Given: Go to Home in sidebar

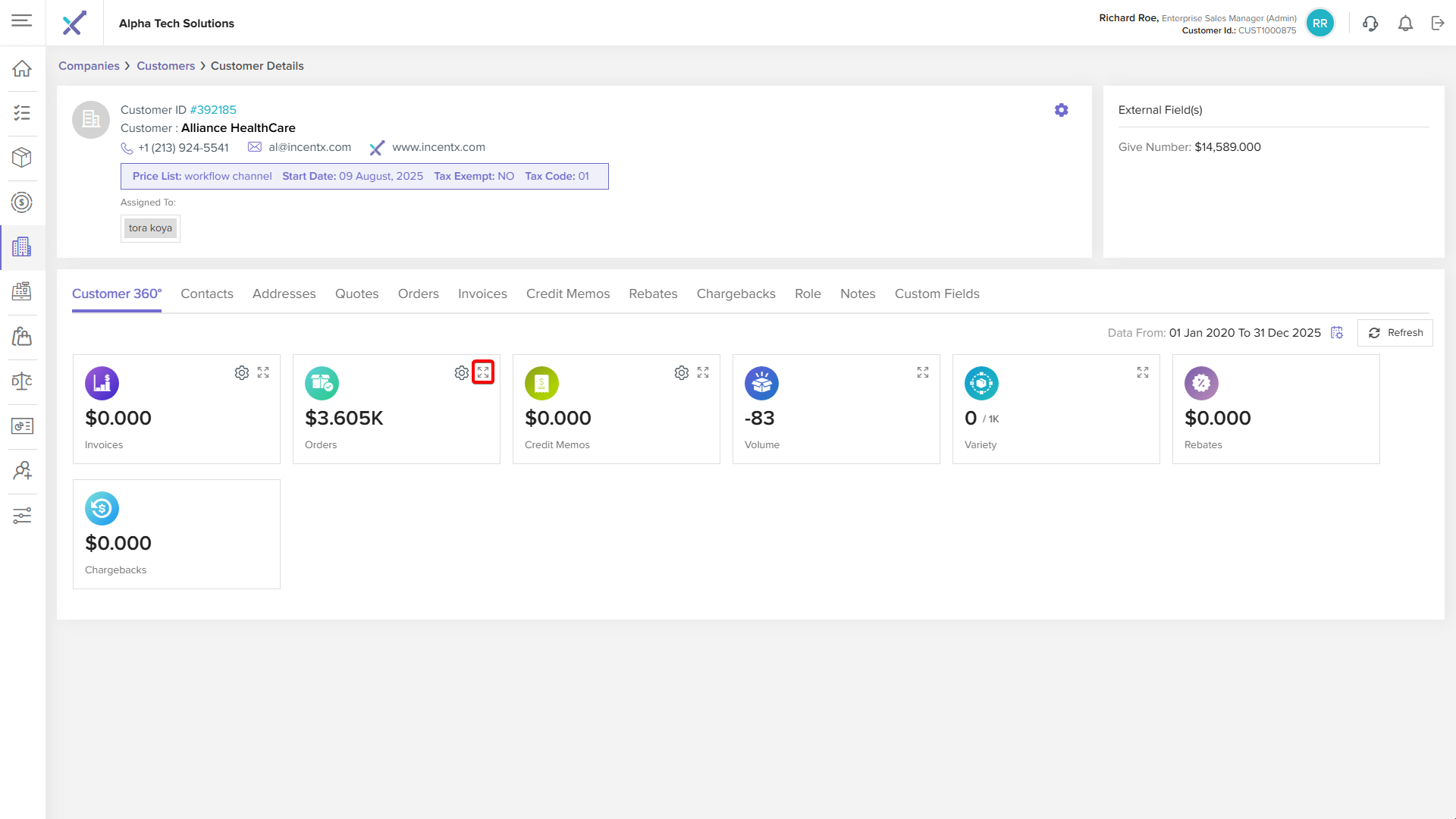Looking at the screenshot, I should pos(22,68).
